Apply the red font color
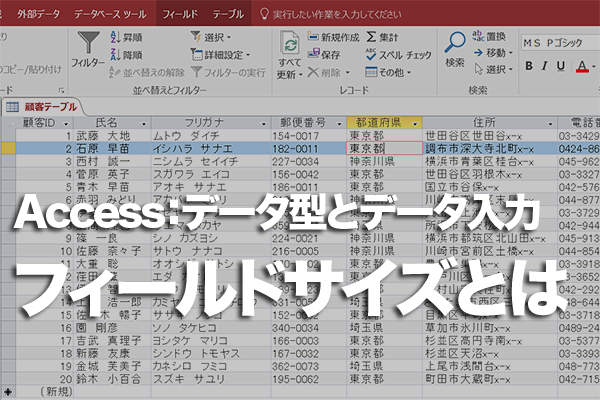Viewport: 600px width, 400px height. [582, 67]
